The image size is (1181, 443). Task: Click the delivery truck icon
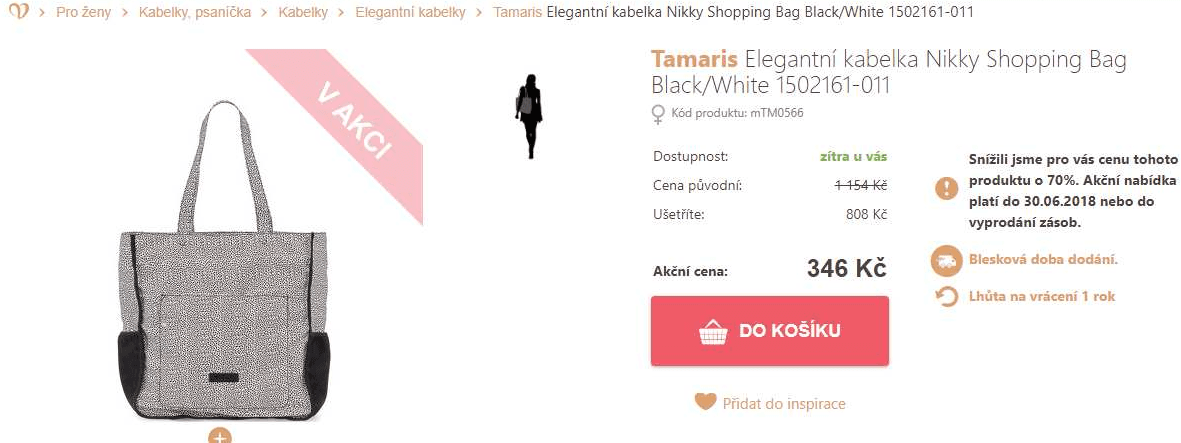[946, 261]
